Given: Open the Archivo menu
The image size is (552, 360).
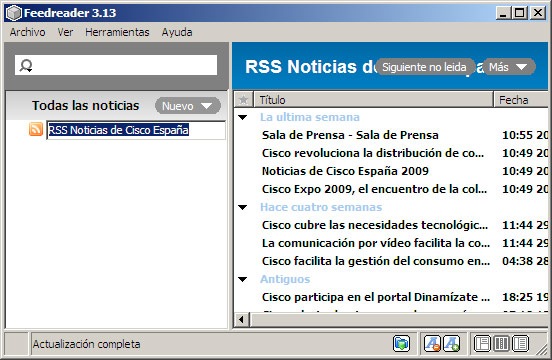Looking at the screenshot, I should click(27, 32).
